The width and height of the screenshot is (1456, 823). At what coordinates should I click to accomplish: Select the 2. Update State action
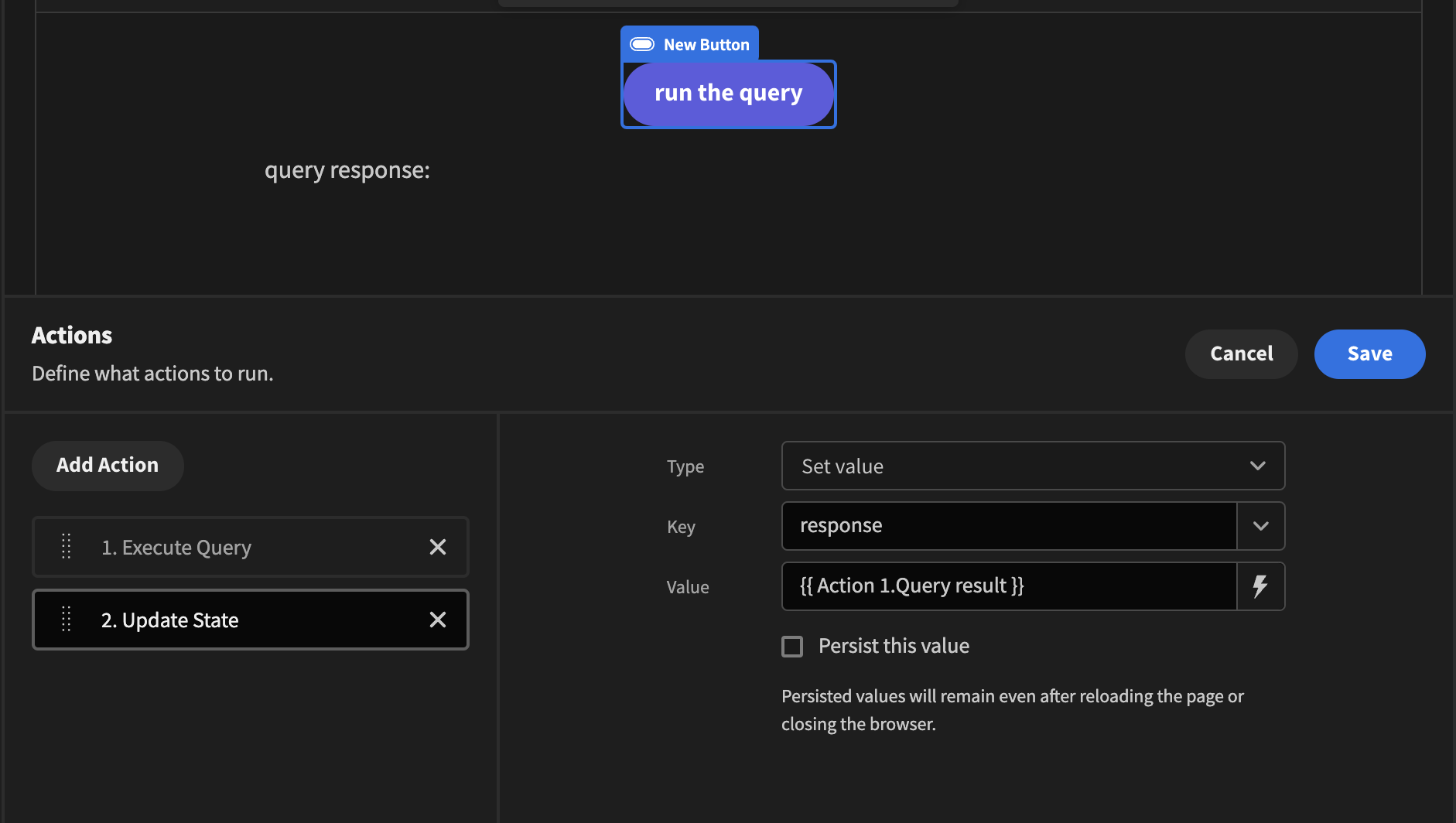click(x=232, y=619)
